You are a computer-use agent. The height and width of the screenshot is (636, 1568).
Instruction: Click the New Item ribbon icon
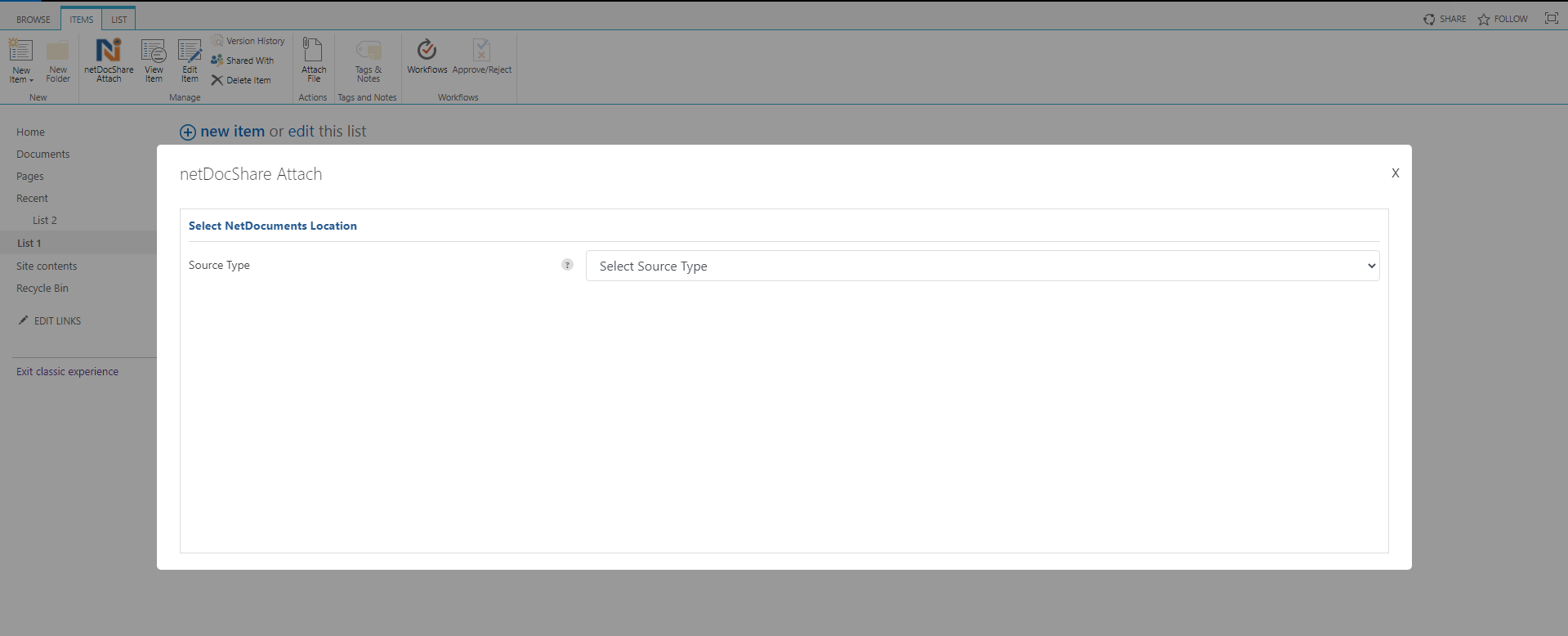pos(20,51)
